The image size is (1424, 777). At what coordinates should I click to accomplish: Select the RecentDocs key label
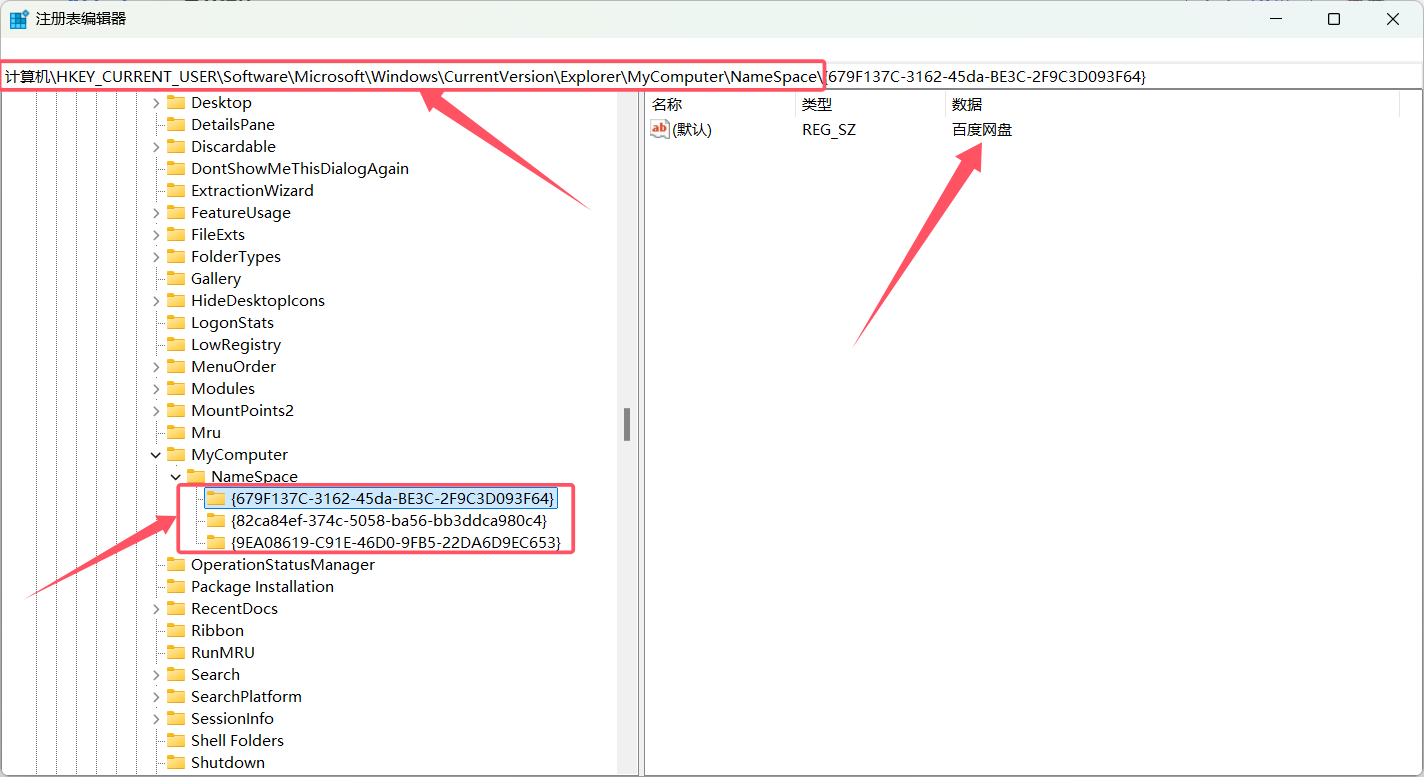coord(234,609)
